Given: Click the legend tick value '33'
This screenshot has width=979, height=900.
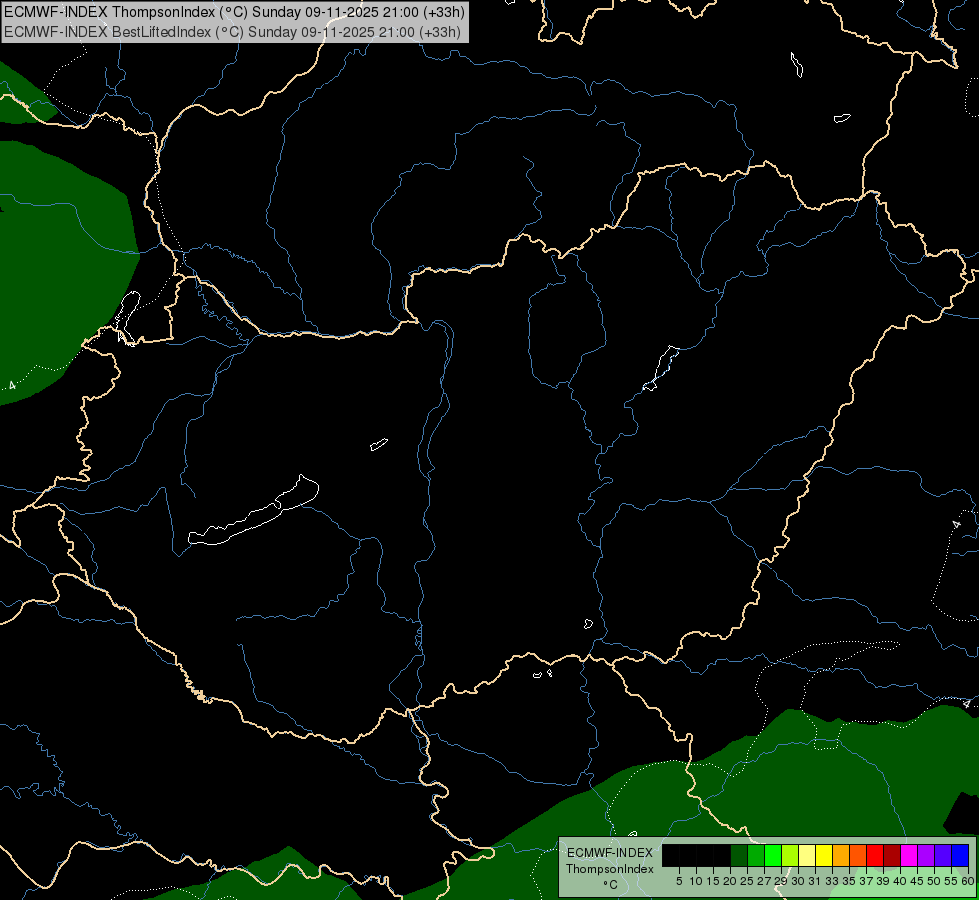Looking at the screenshot, I should [x=832, y=881].
